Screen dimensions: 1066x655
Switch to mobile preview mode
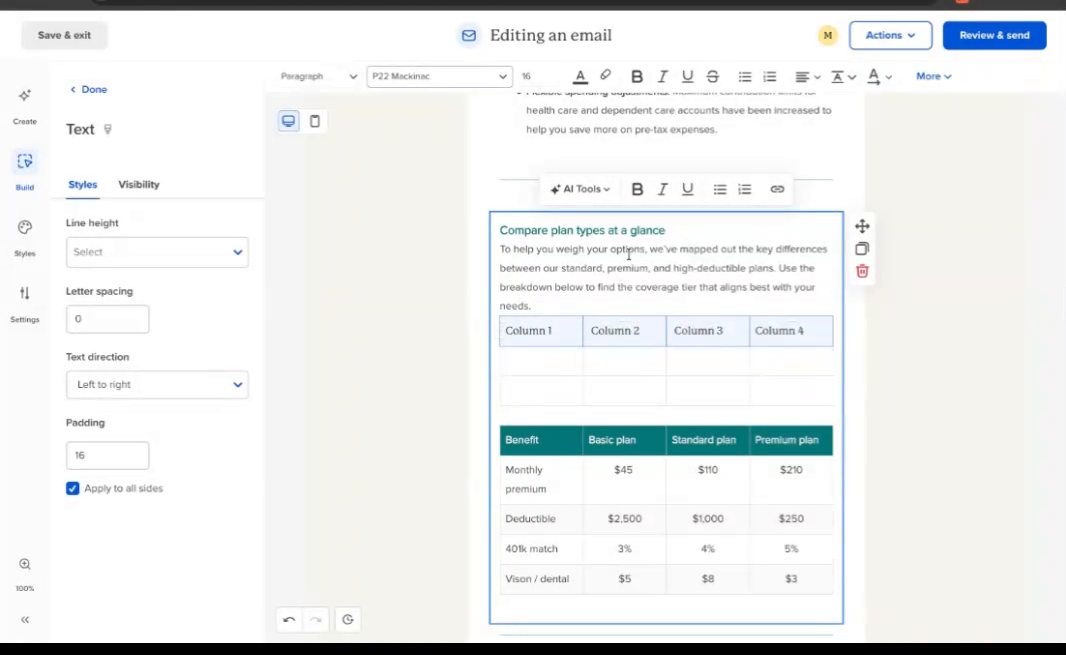point(315,121)
